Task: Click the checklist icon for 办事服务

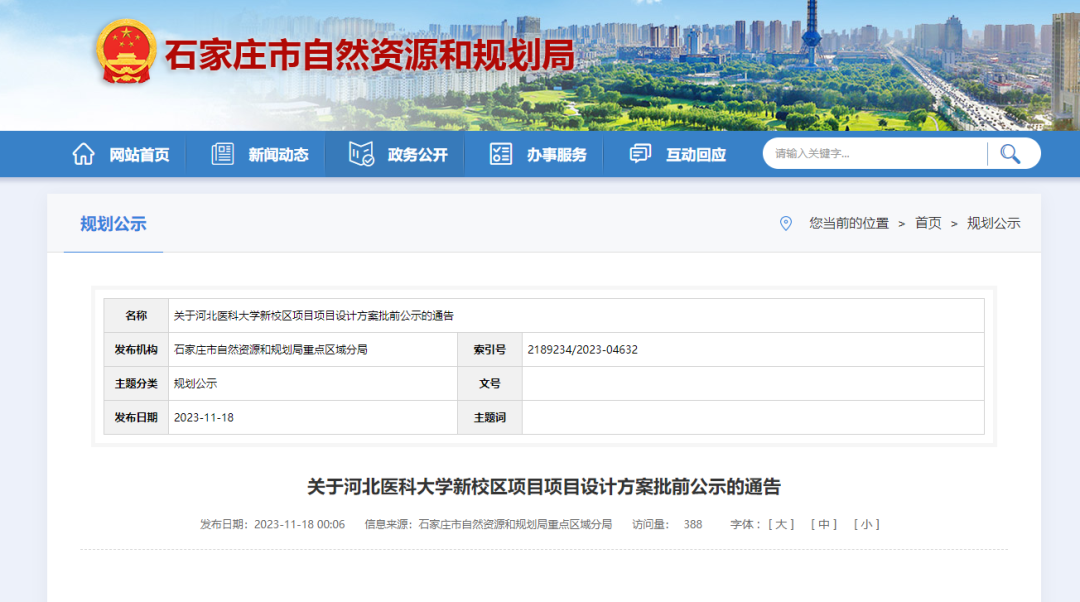Action: 501,154
